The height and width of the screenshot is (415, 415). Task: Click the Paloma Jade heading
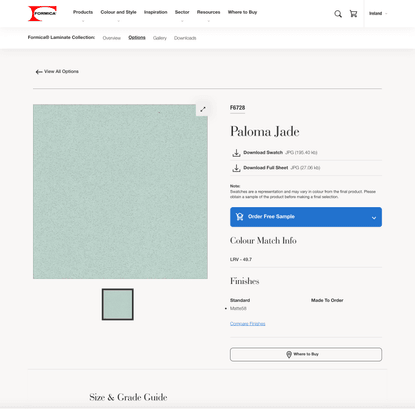point(265,132)
